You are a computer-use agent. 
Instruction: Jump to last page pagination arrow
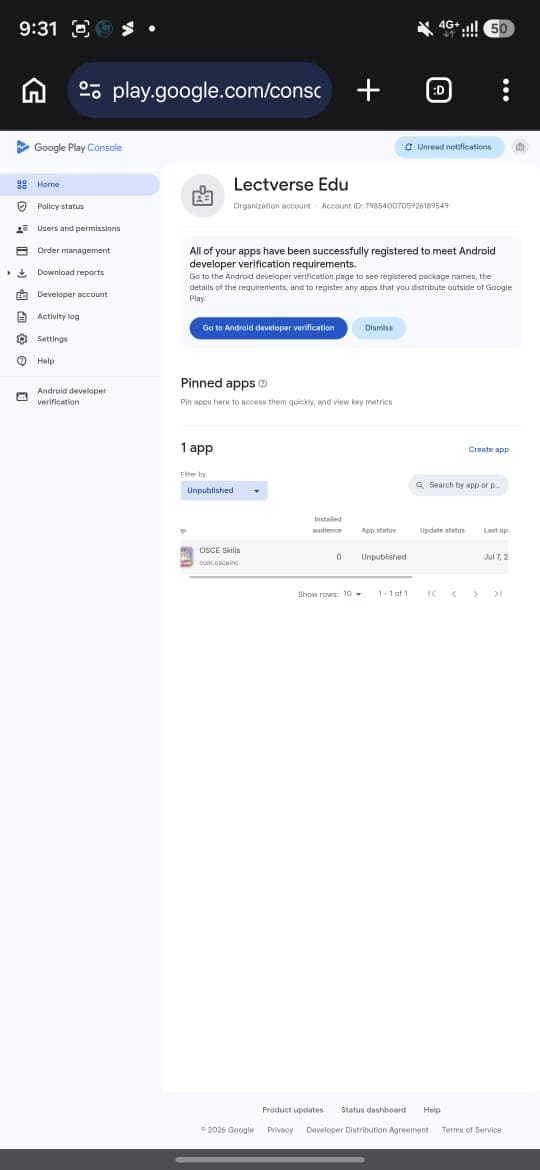497,594
